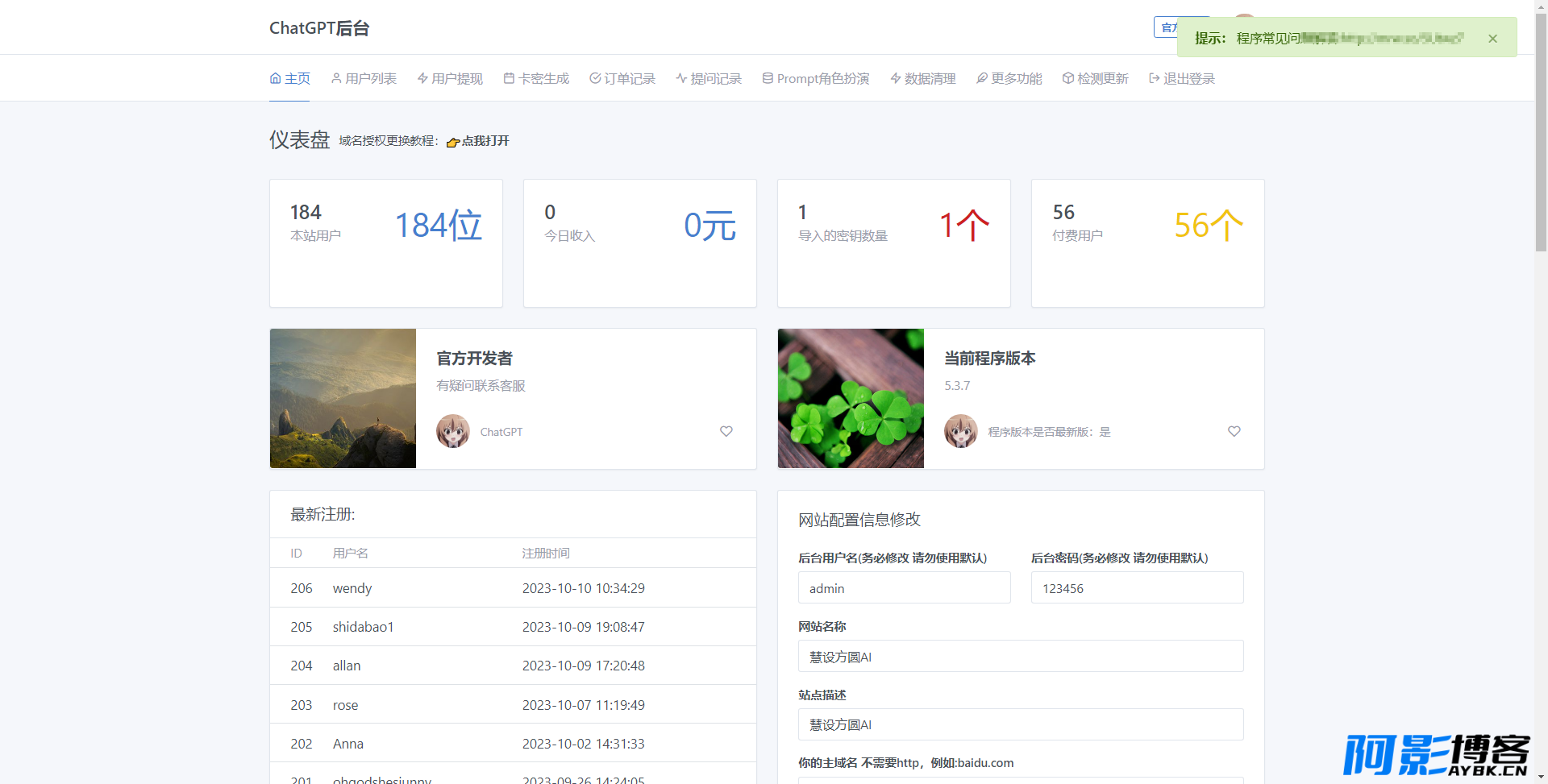Select user row allan
Screen dimensions: 1548x784
click(x=513, y=666)
